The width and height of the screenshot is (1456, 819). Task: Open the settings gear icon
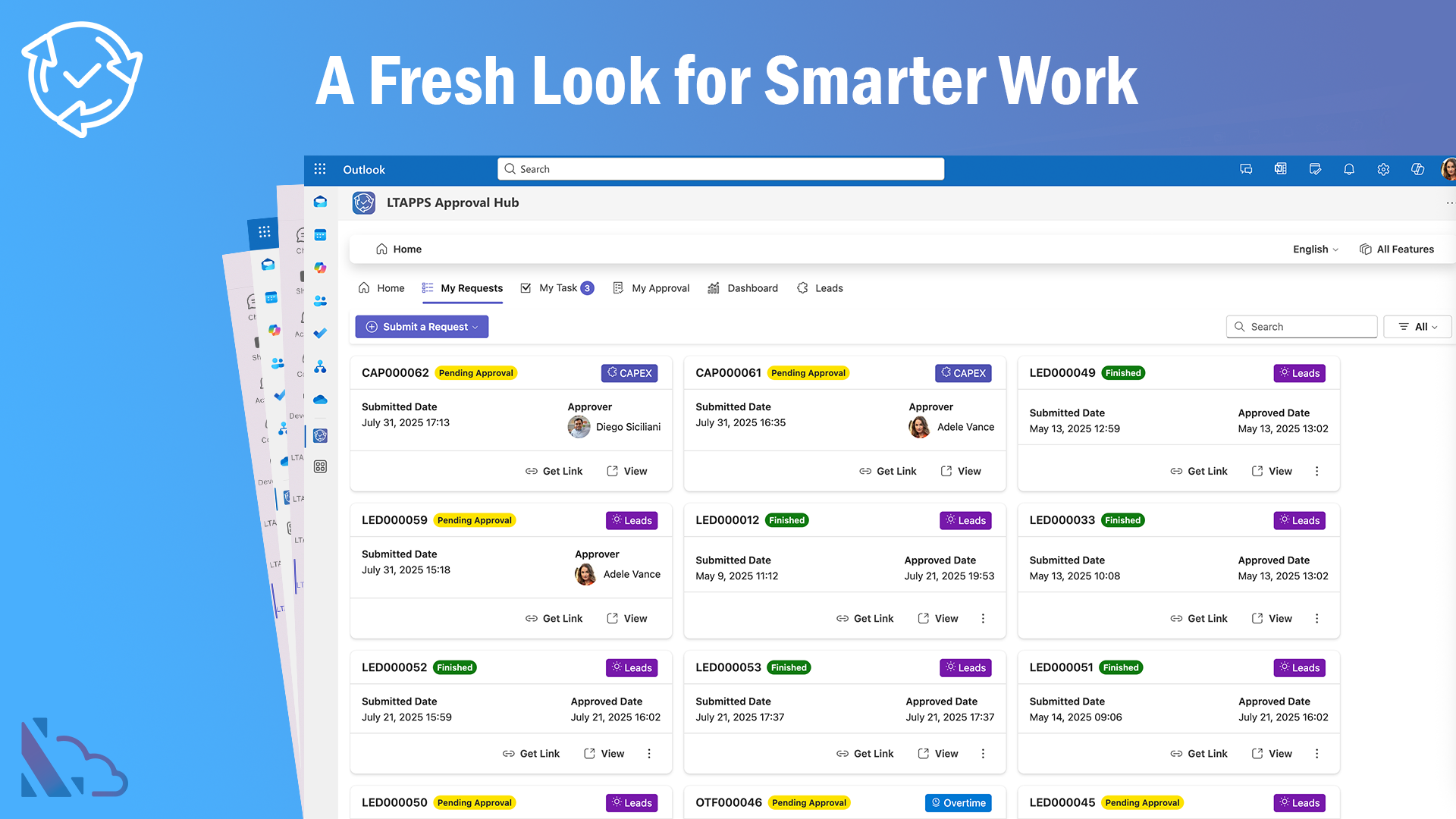[x=1383, y=169]
